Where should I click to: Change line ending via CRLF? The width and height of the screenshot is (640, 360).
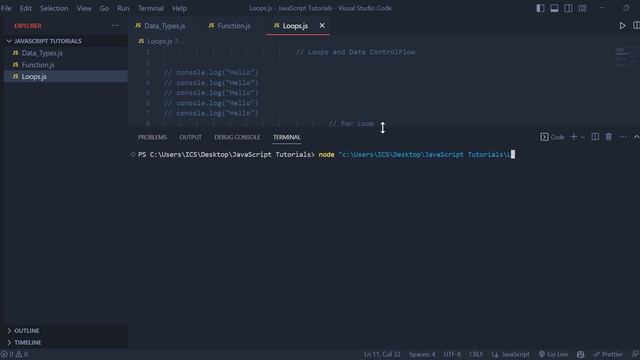point(476,354)
